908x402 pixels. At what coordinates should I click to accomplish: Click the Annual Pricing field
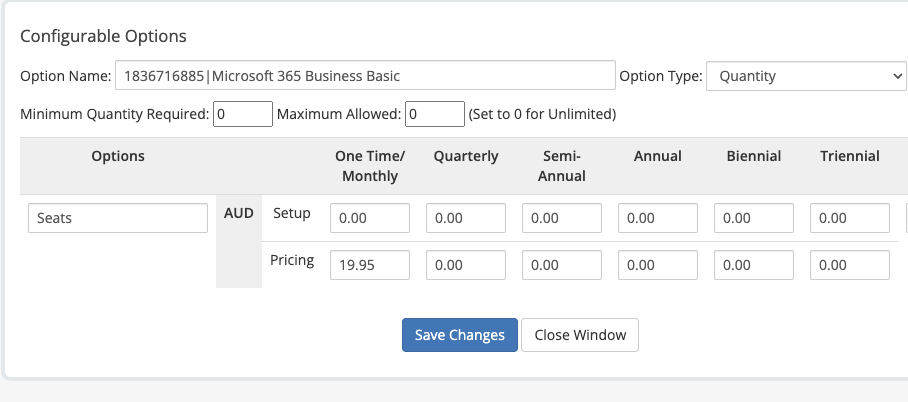point(658,265)
